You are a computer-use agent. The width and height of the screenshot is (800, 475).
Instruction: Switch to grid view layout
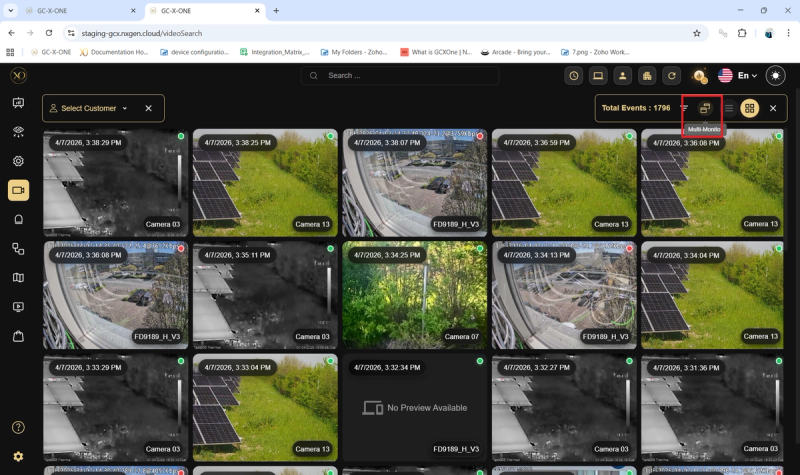[749, 108]
